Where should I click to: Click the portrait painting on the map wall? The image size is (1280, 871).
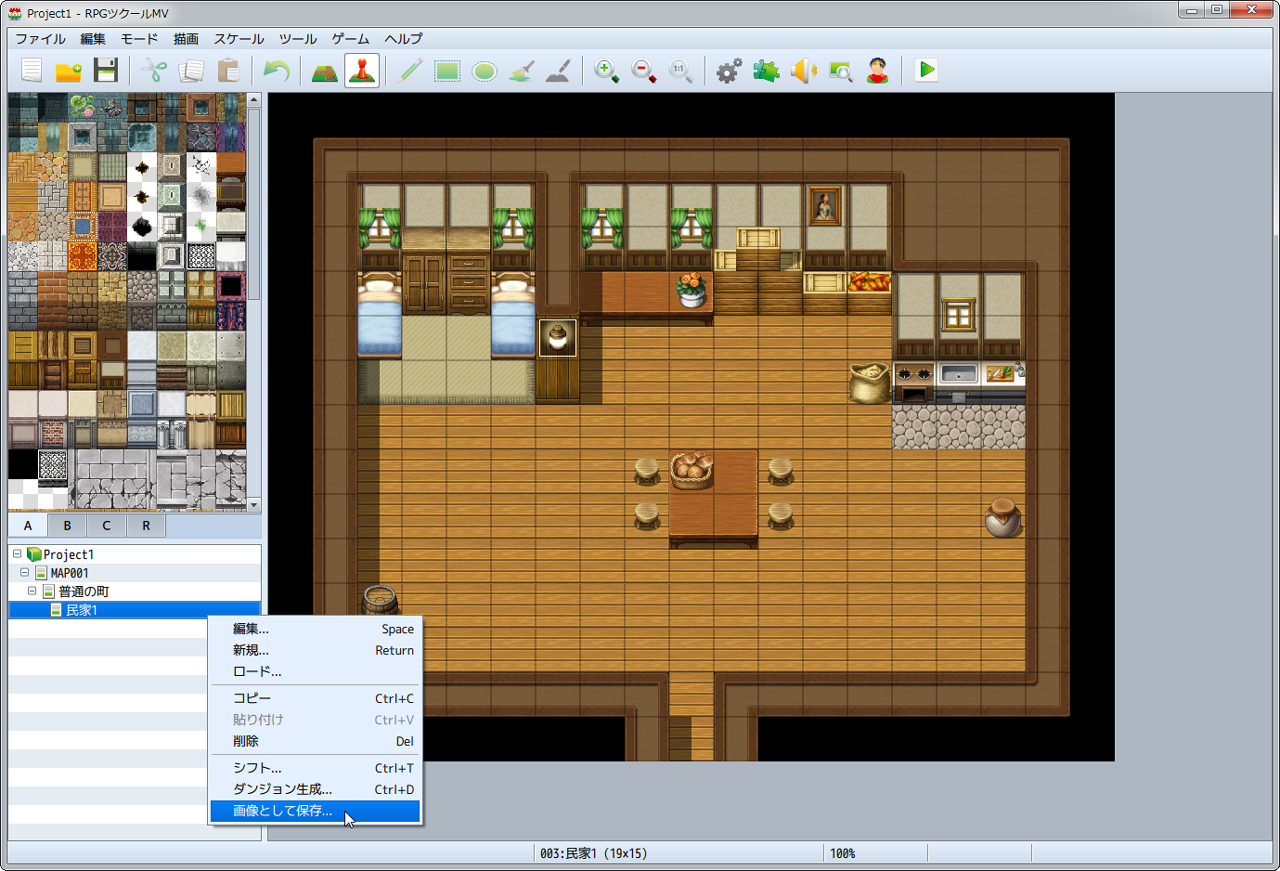[x=825, y=206]
